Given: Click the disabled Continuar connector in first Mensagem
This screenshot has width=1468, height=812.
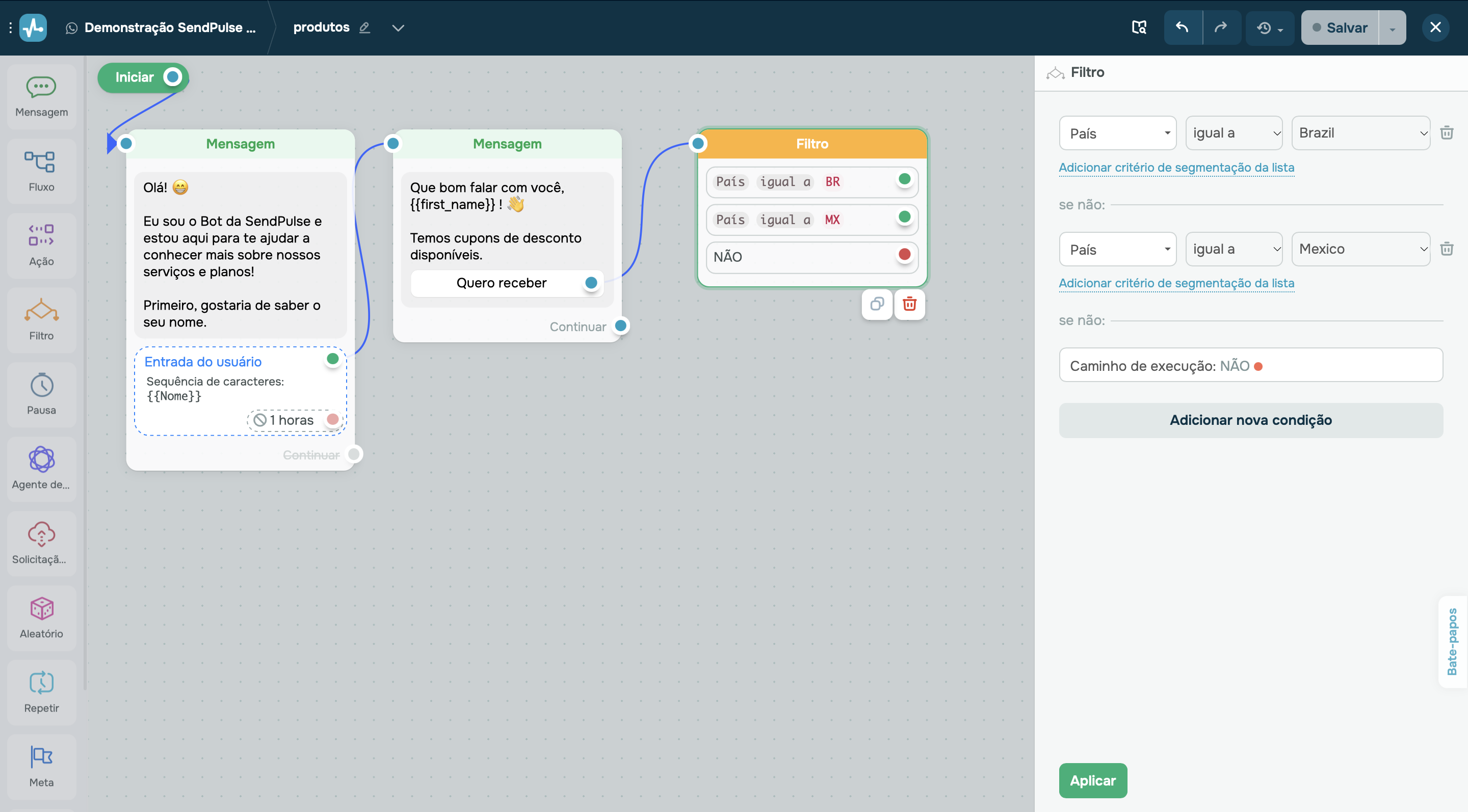Looking at the screenshot, I should [354, 454].
